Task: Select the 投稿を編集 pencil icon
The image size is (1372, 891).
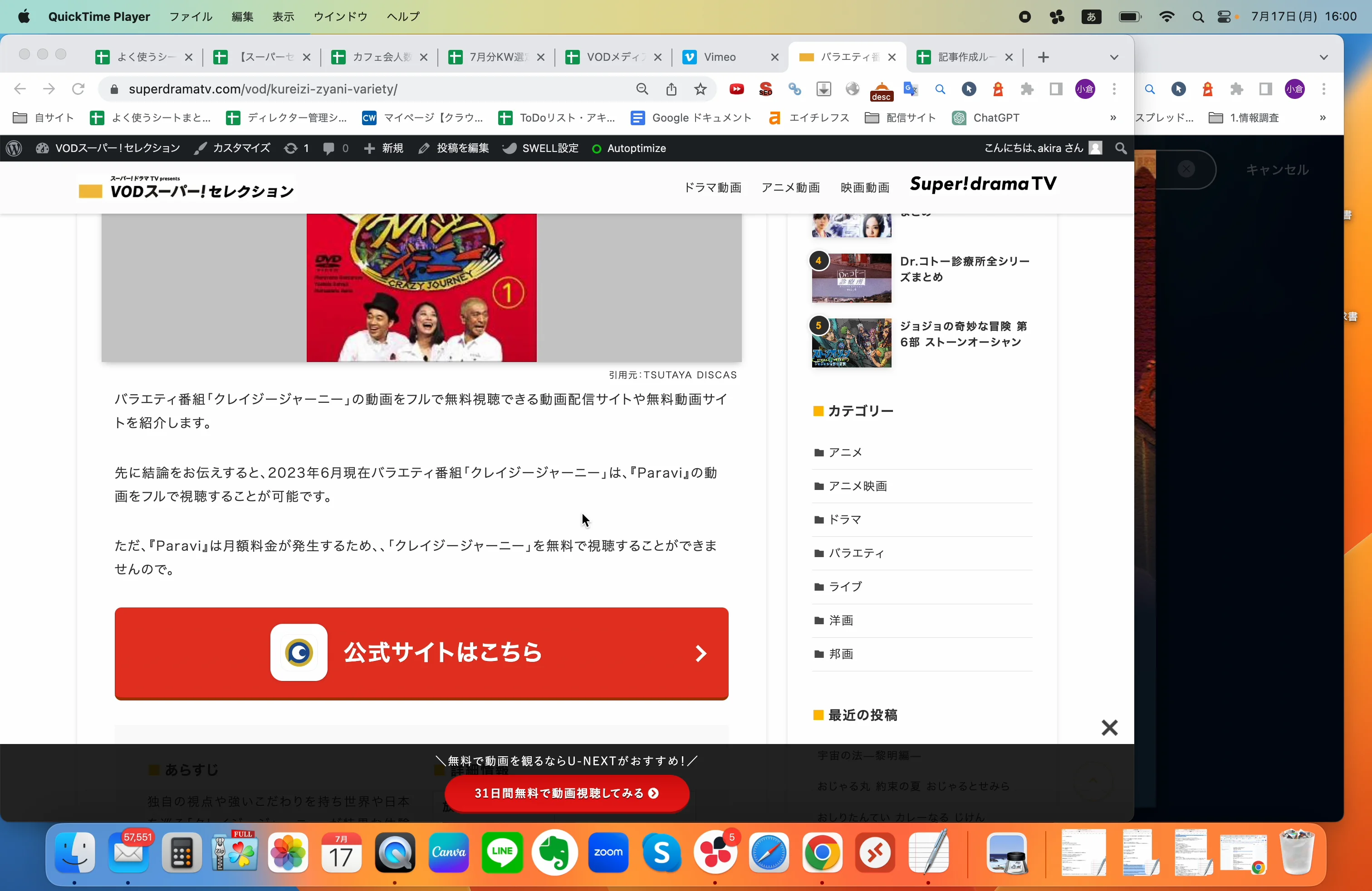Action: [424, 148]
